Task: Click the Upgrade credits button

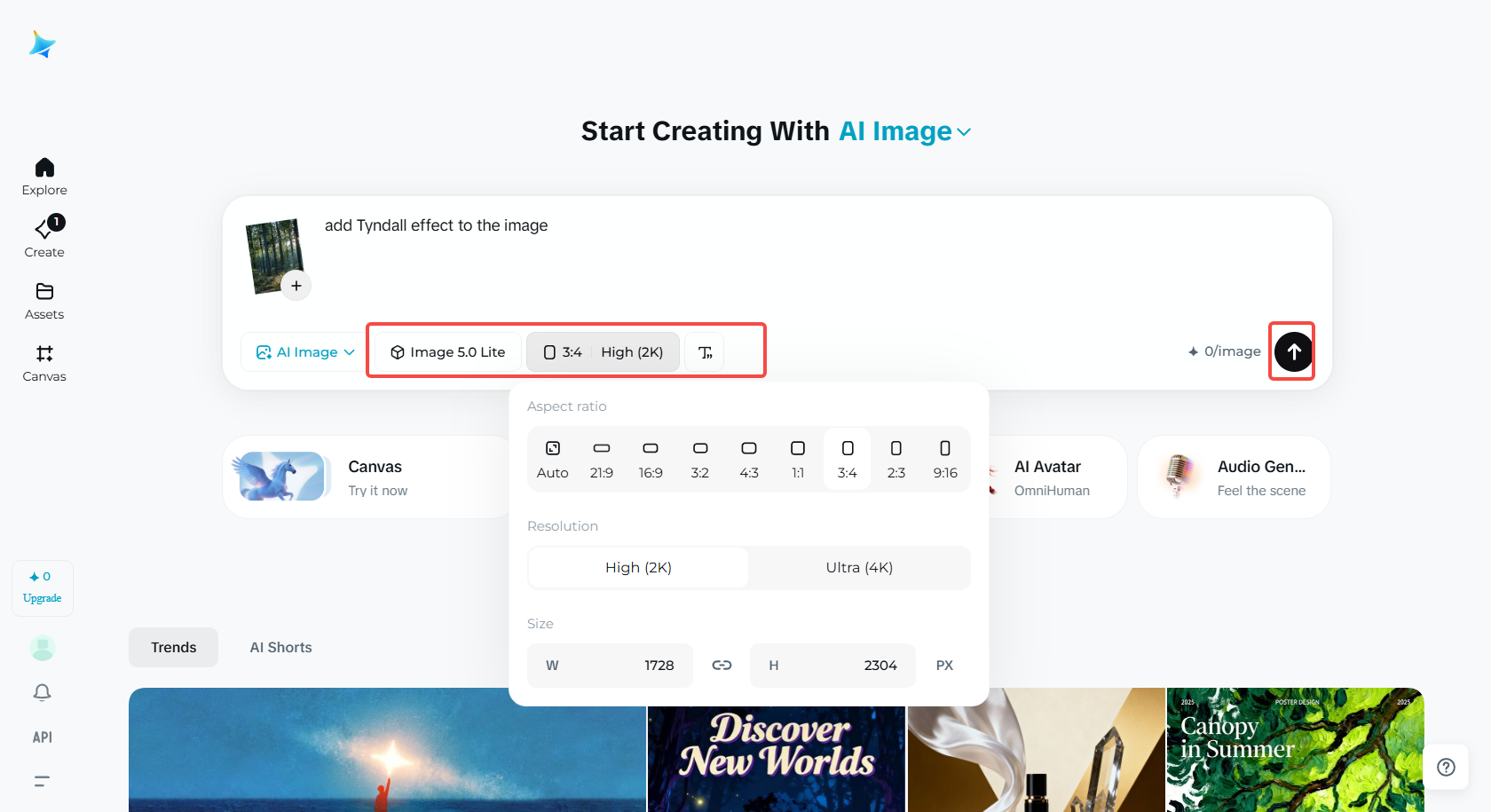Action: (43, 588)
